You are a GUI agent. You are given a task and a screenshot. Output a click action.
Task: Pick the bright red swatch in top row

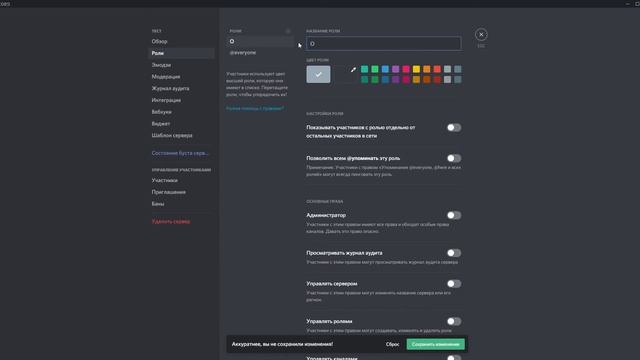[x=437, y=69]
